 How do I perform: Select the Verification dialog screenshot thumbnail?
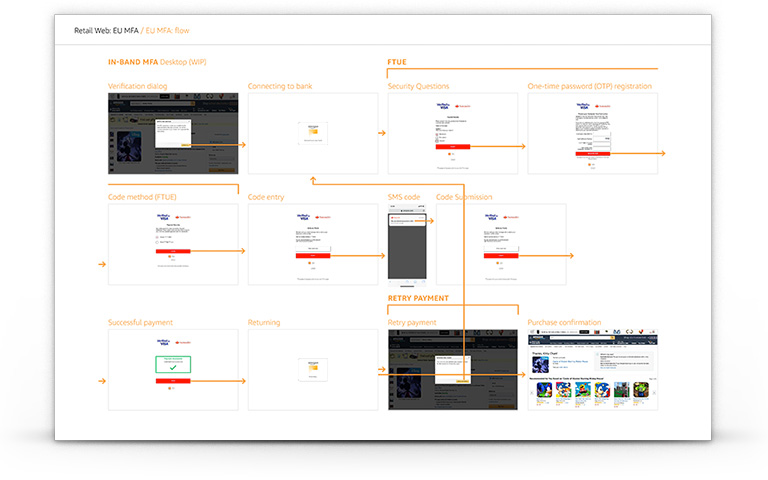click(x=173, y=133)
